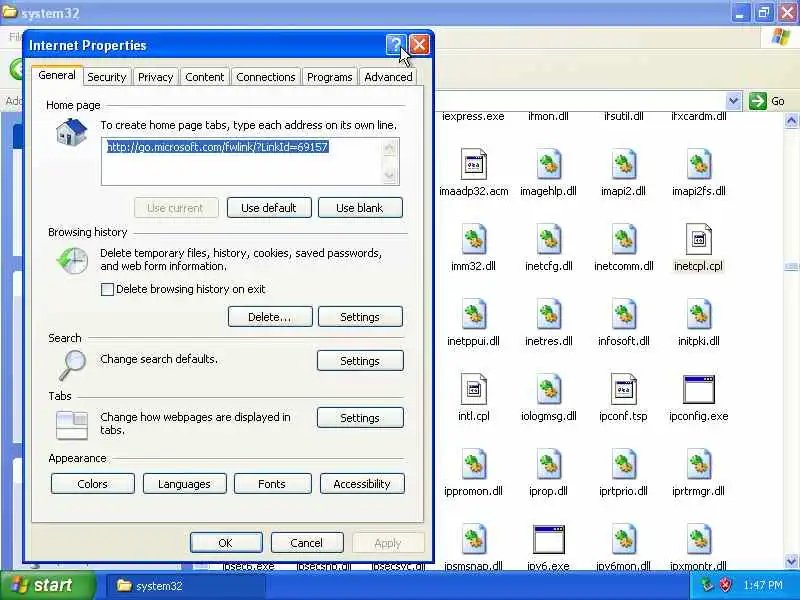Click the iexpress.exe file name
This screenshot has height=600, width=800.
coord(473,116)
